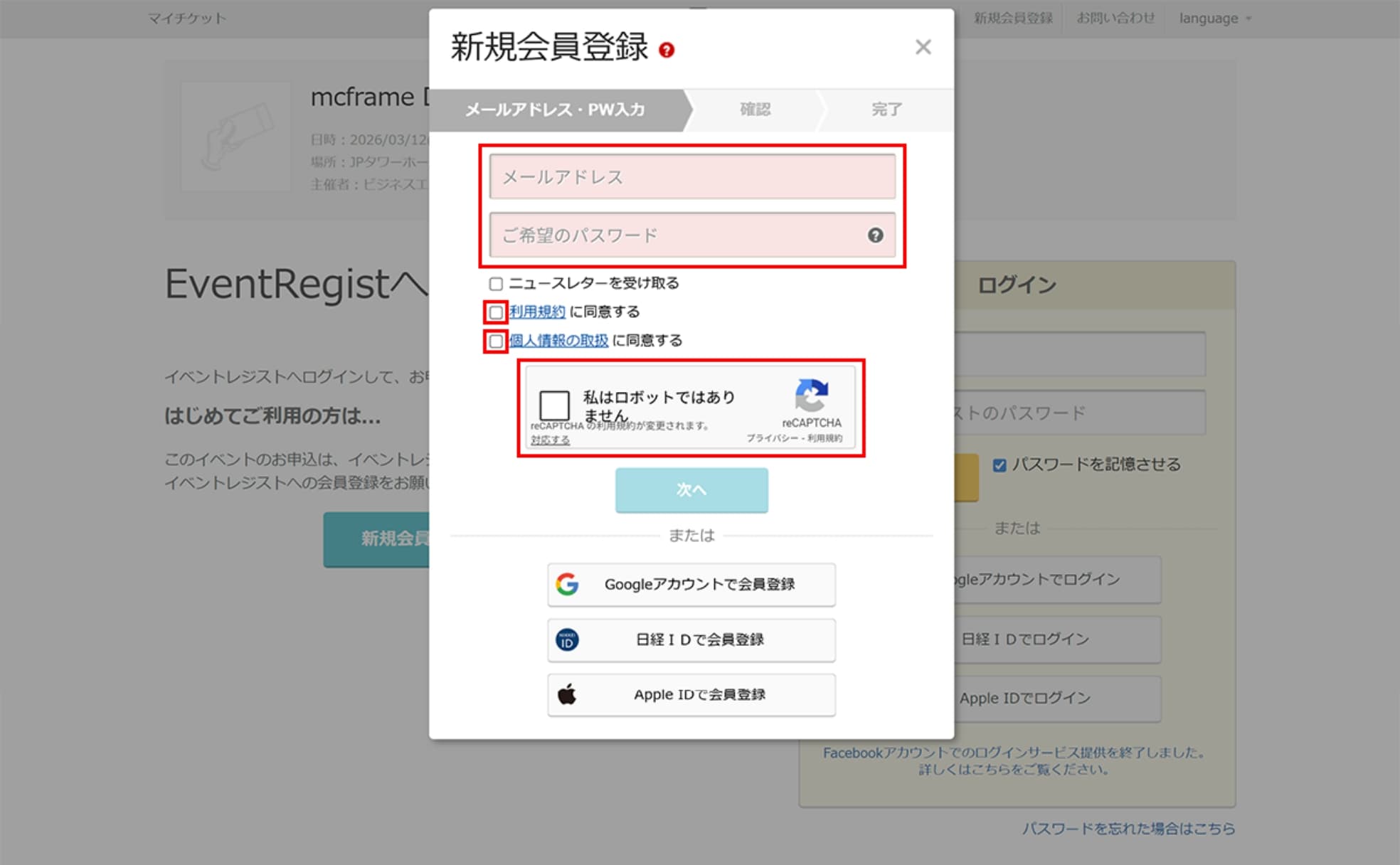Check the ニュースレターを受け取る checkbox
Screen dimensions: 1400x865
click(496, 284)
